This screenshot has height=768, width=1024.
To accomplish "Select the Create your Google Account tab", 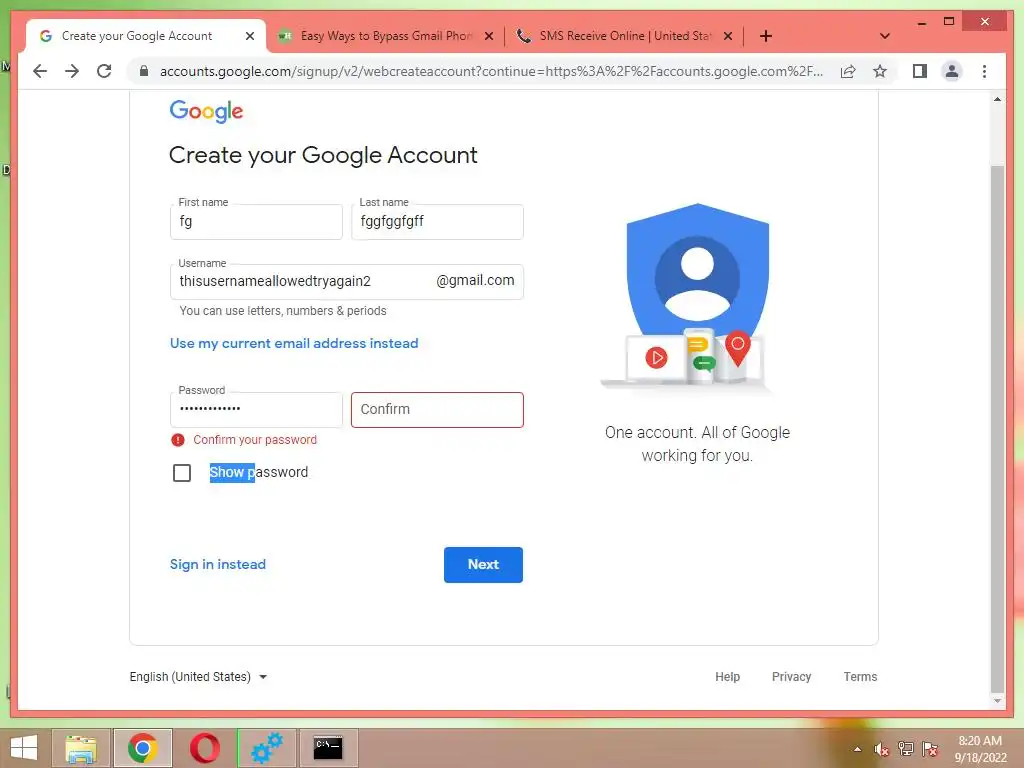I will (x=146, y=36).
